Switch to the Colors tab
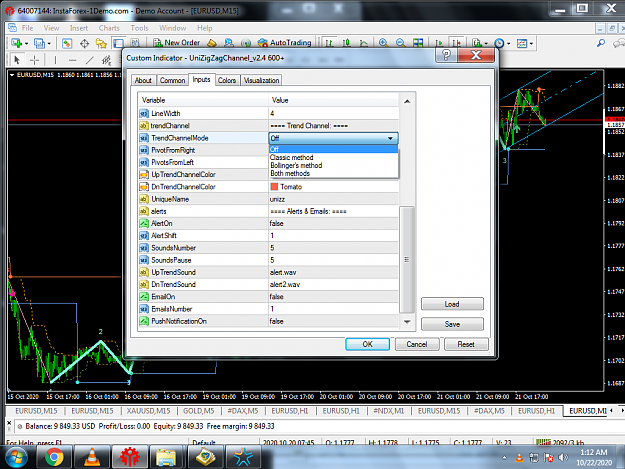The image size is (625, 469). click(227, 80)
